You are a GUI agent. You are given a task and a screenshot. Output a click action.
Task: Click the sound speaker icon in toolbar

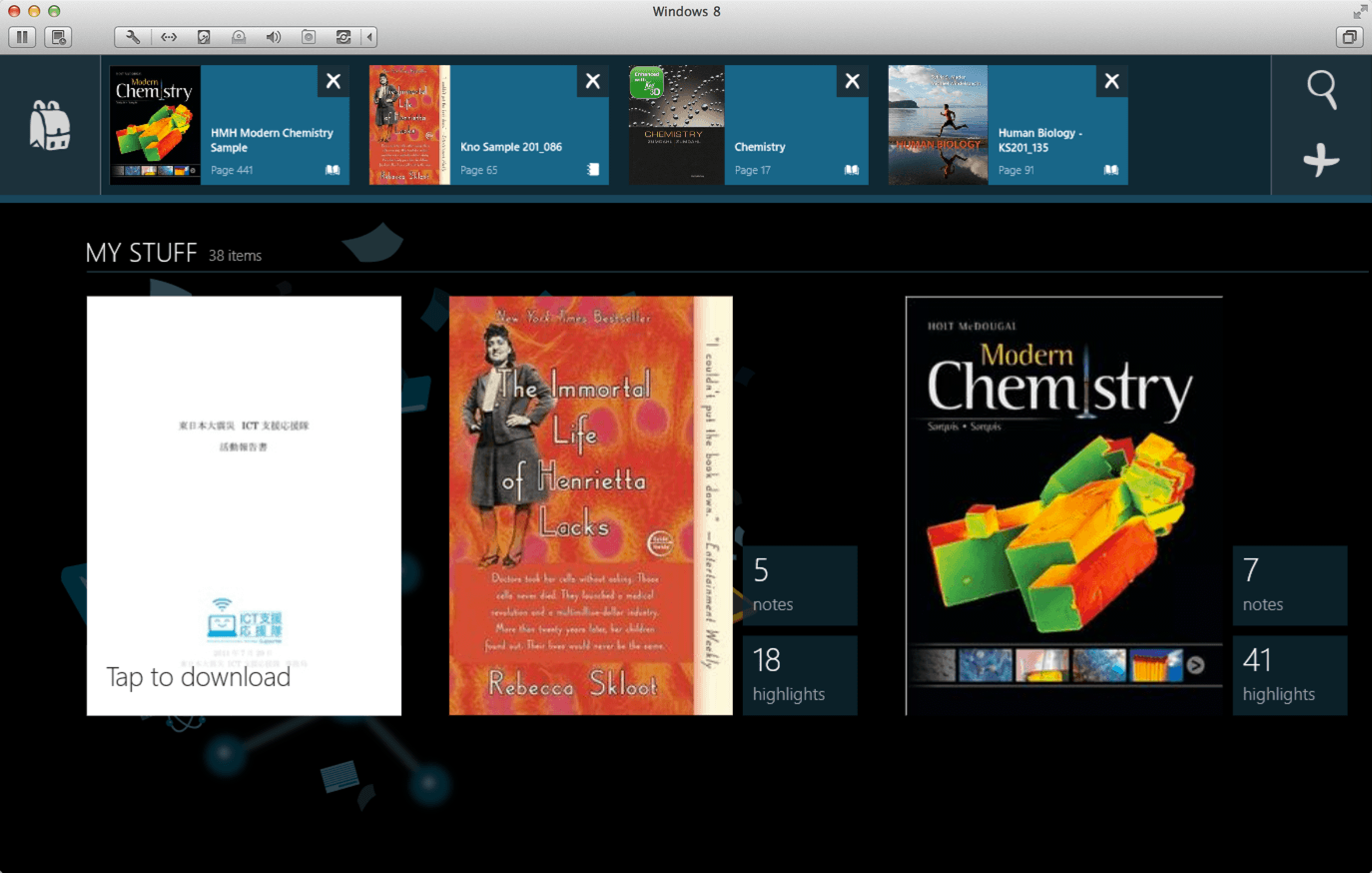pos(274,37)
